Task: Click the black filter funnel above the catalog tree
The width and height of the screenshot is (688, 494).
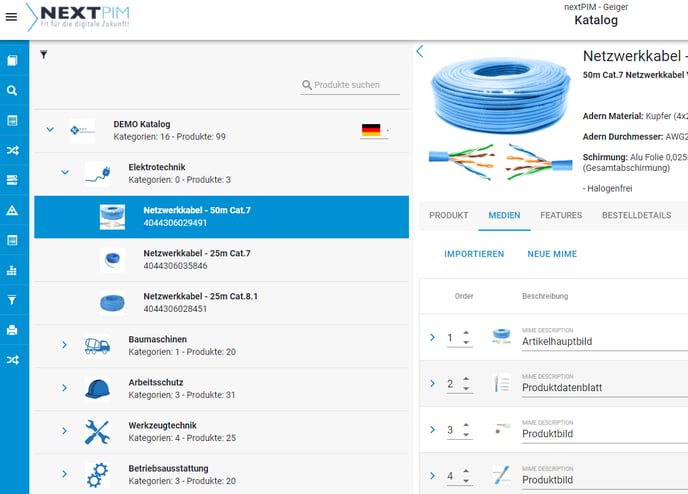Action: [43, 54]
